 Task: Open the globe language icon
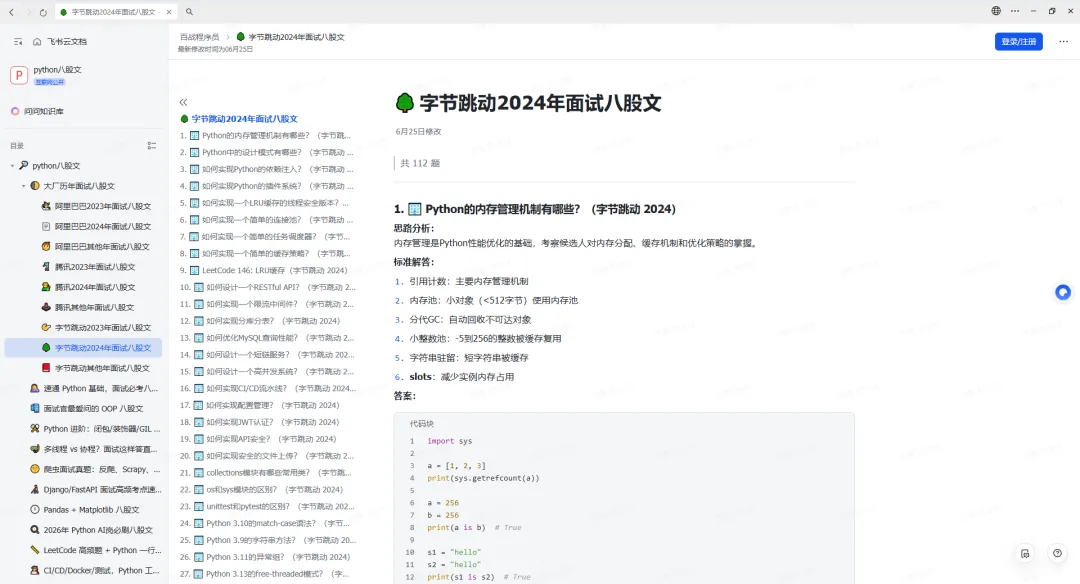[x=996, y=10]
